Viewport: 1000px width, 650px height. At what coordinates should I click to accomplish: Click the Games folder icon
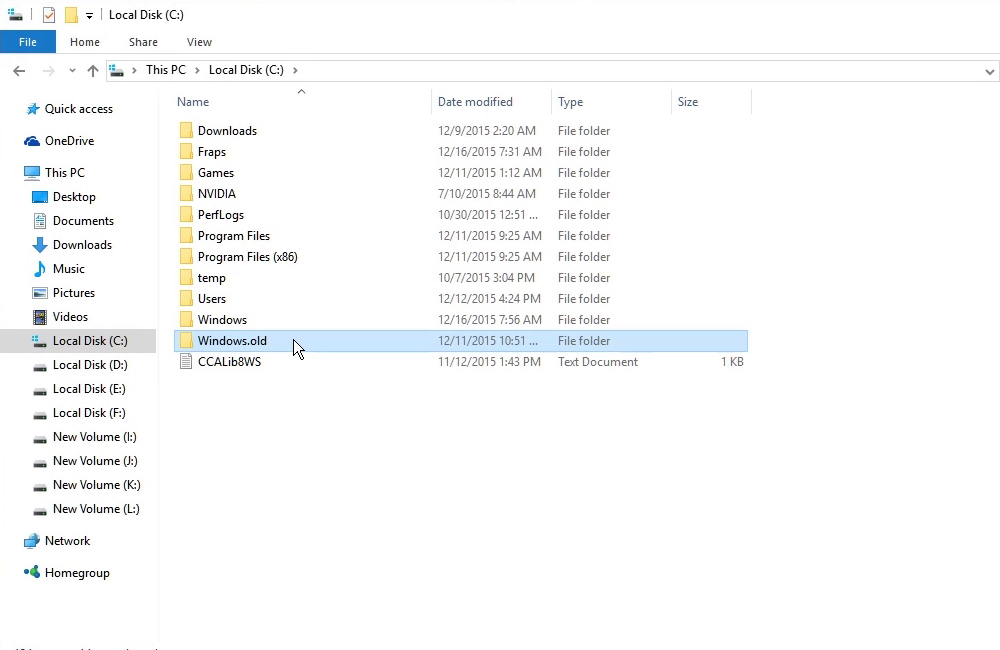186,173
